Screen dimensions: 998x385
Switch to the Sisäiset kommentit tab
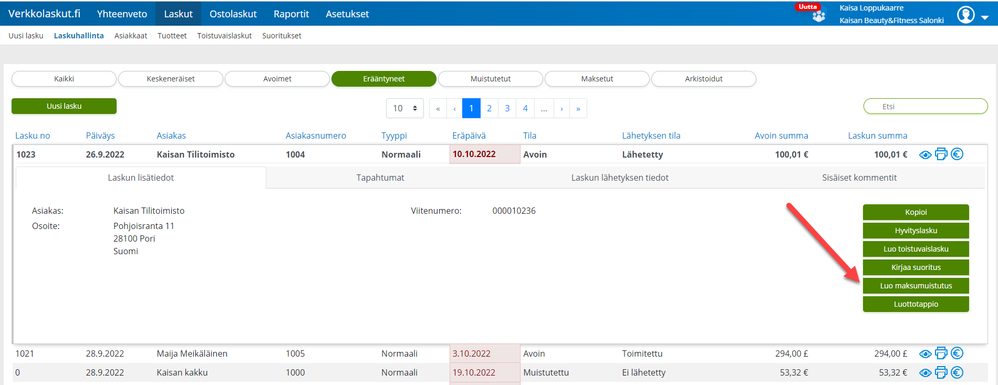(x=859, y=178)
